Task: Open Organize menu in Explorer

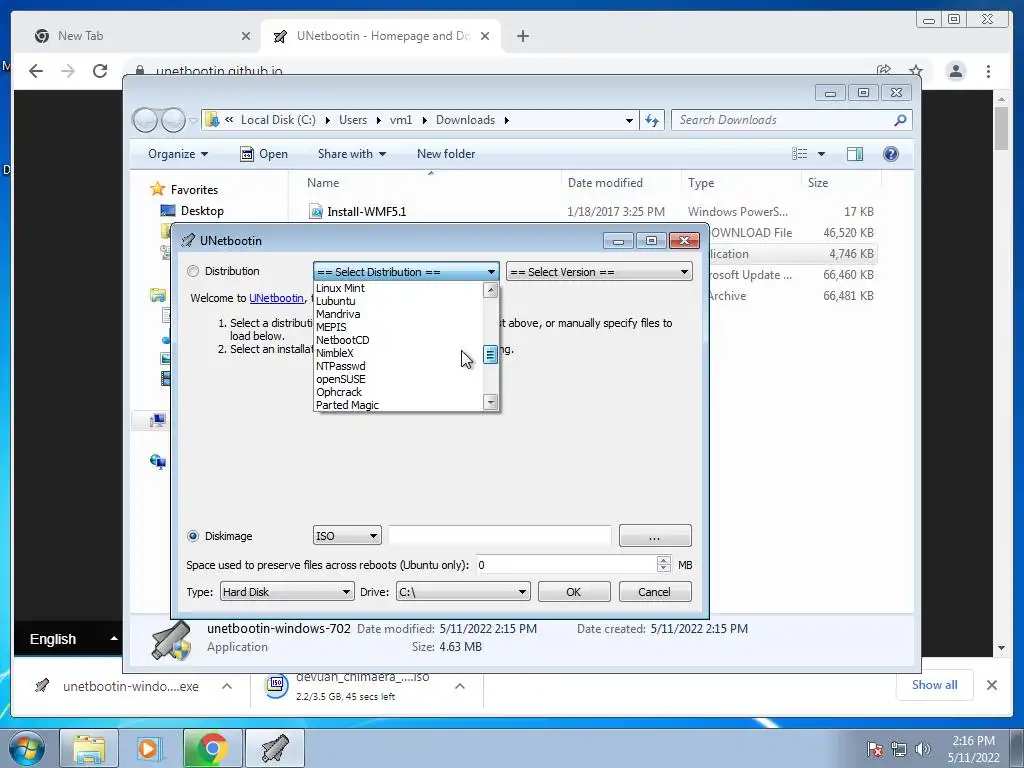Action: [178, 154]
